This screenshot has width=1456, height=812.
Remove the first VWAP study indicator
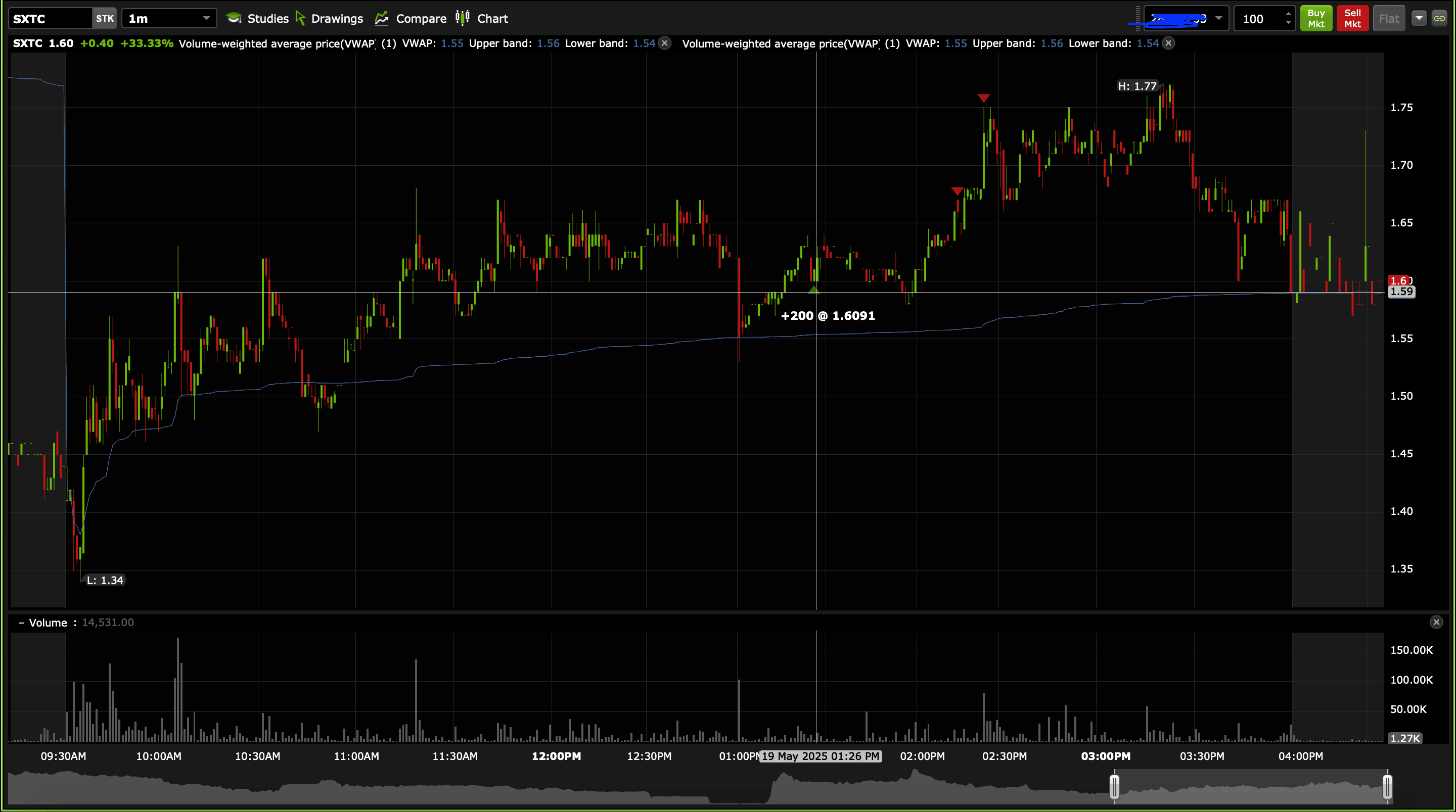[x=665, y=43]
